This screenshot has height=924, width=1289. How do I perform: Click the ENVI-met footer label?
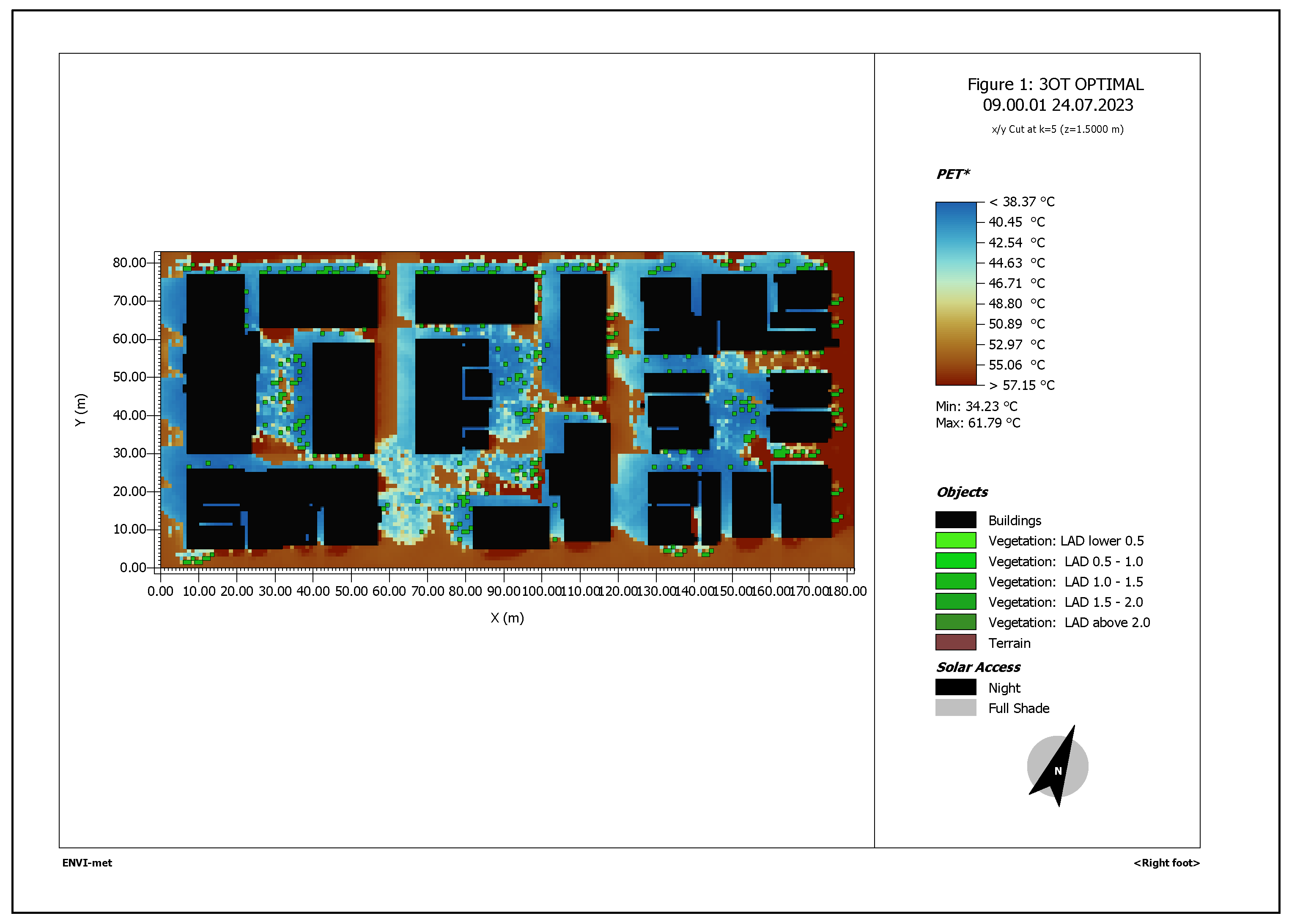pyautogui.click(x=87, y=863)
